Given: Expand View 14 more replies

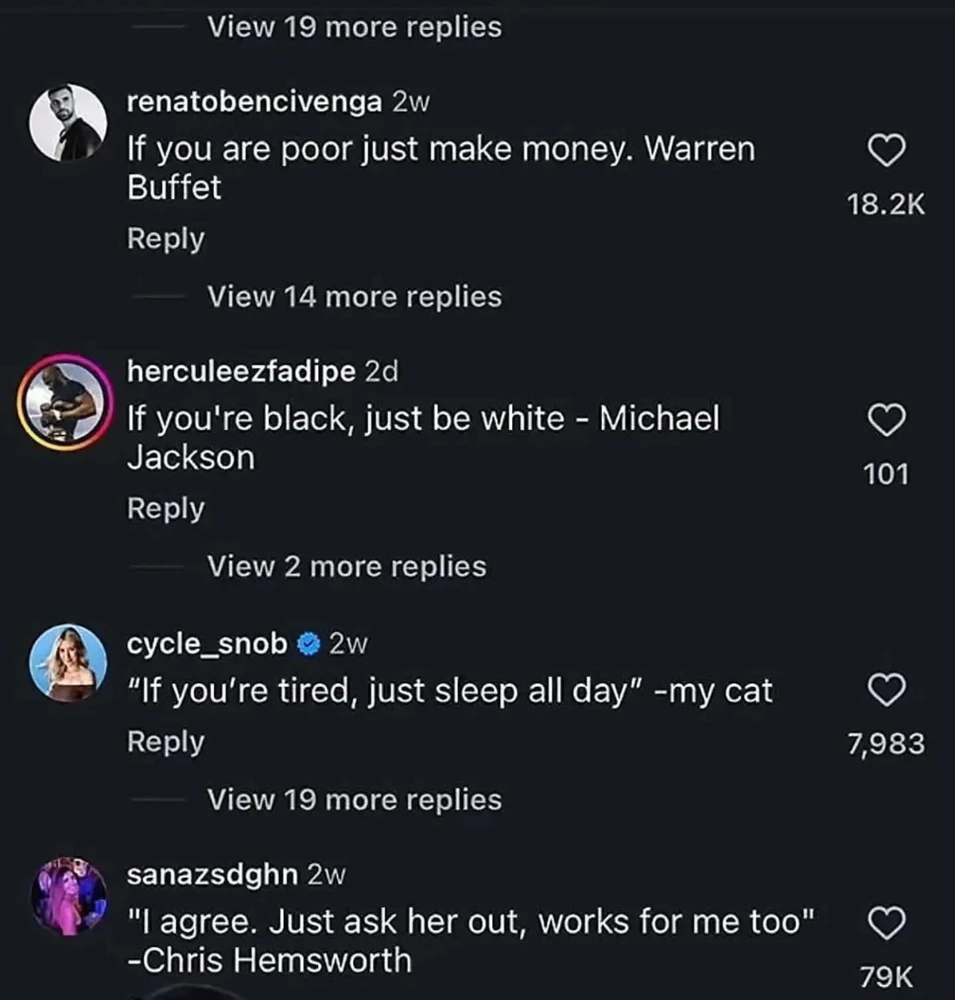Looking at the screenshot, I should [354, 296].
